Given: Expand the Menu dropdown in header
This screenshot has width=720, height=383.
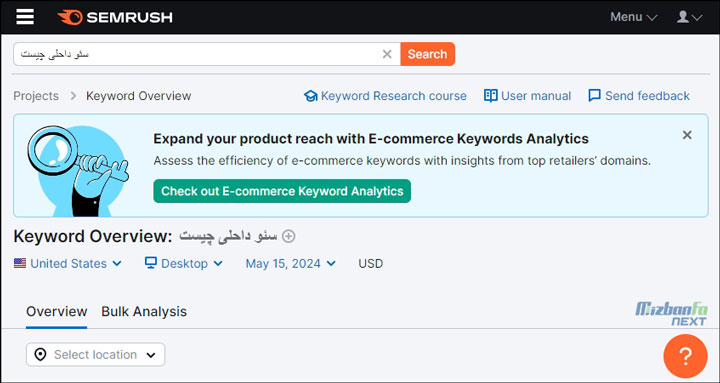Looking at the screenshot, I should [x=633, y=17].
